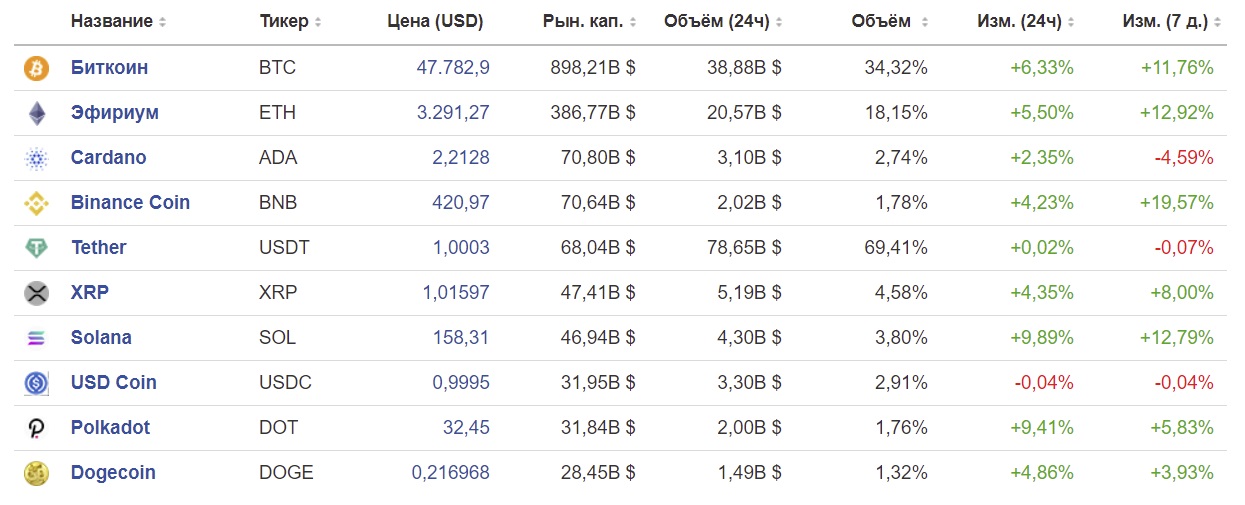Screen dimensions: 1245x505
Task: Click the Cardano dotted icon
Action: click(x=36, y=158)
